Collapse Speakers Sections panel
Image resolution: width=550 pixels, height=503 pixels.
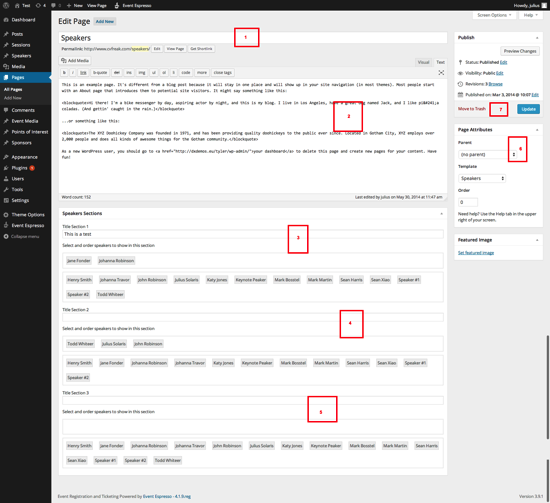point(441,213)
